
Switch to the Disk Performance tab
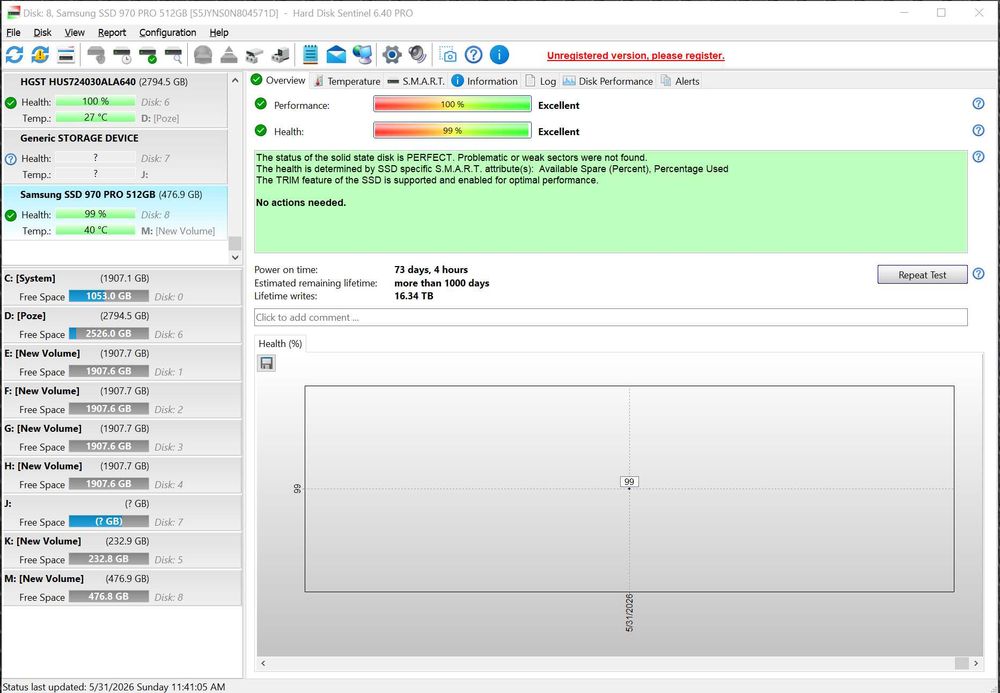pyautogui.click(x=608, y=81)
